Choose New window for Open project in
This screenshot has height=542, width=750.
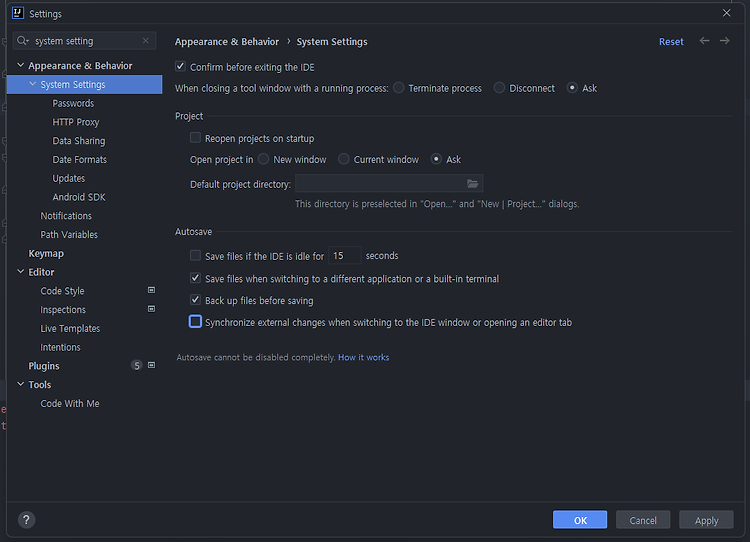(x=263, y=159)
